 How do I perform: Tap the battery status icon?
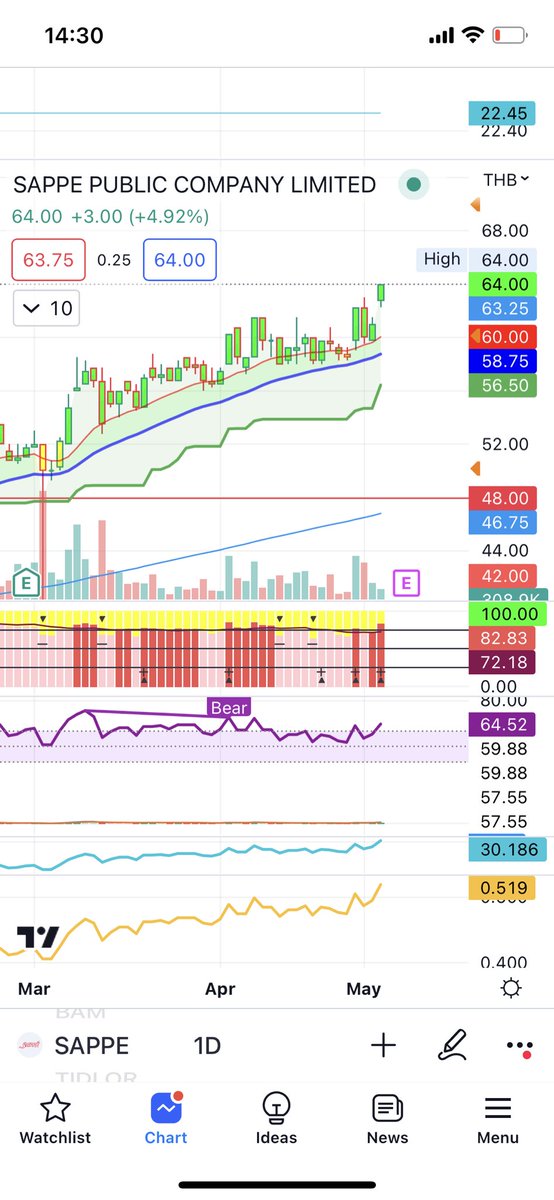(x=511, y=36)
